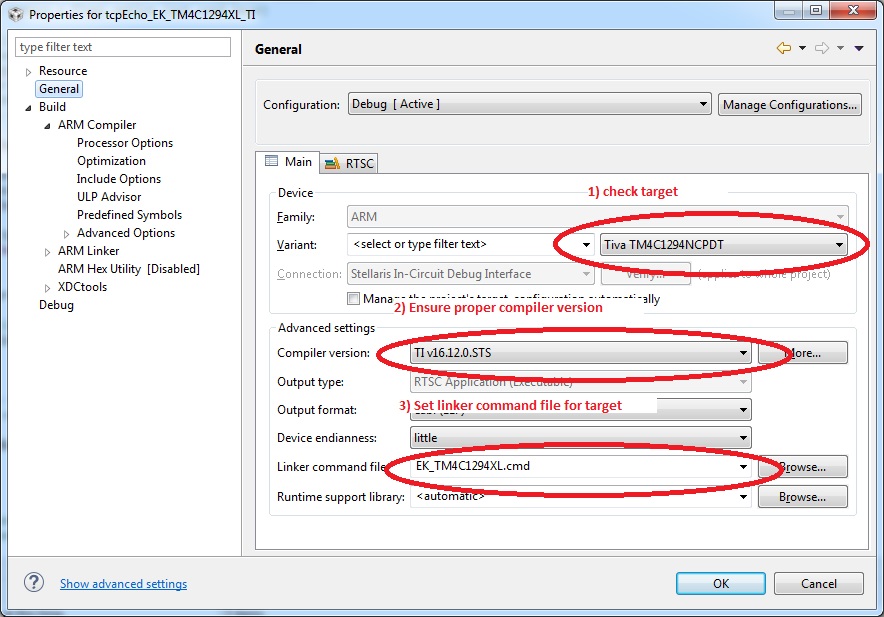Click the Show advanced settings link
Screen dimensions: 884x617
(123, 584)
